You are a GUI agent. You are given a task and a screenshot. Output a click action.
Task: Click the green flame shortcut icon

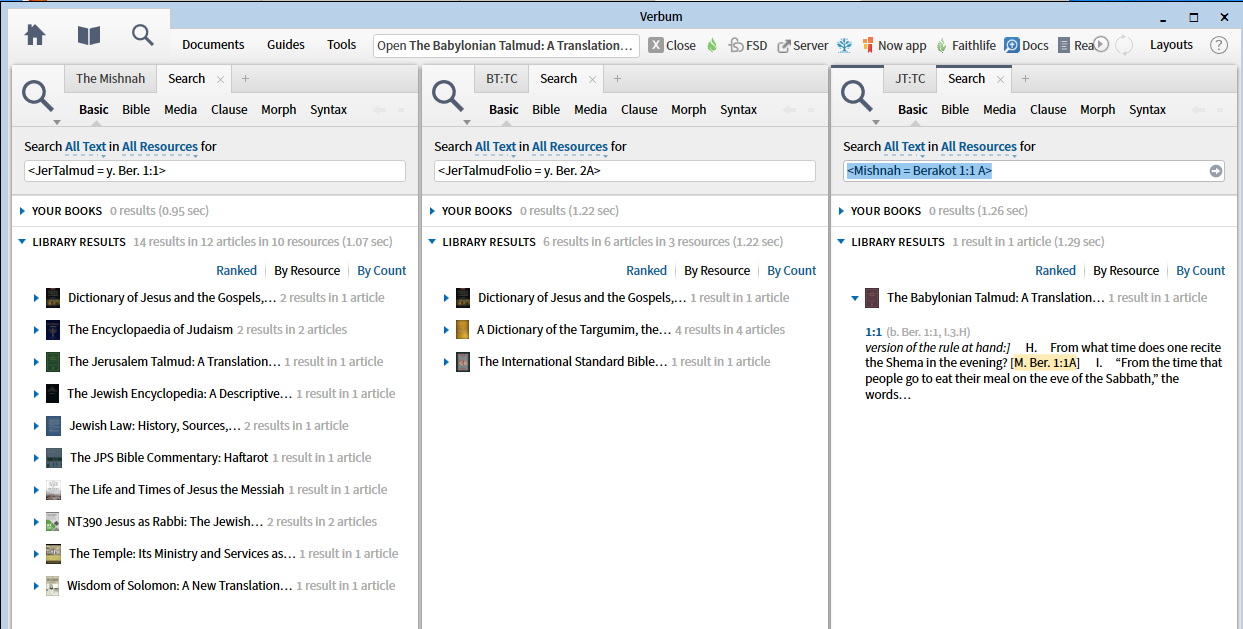[x=712, y=45]
